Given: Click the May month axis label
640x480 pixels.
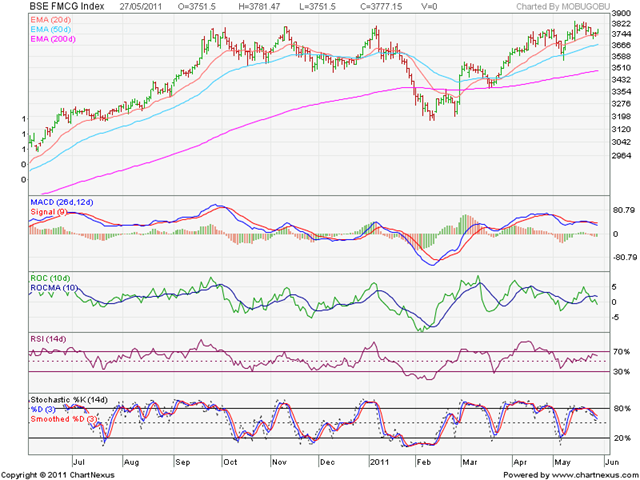Looking at the screenshot, I should click(562, 462).
